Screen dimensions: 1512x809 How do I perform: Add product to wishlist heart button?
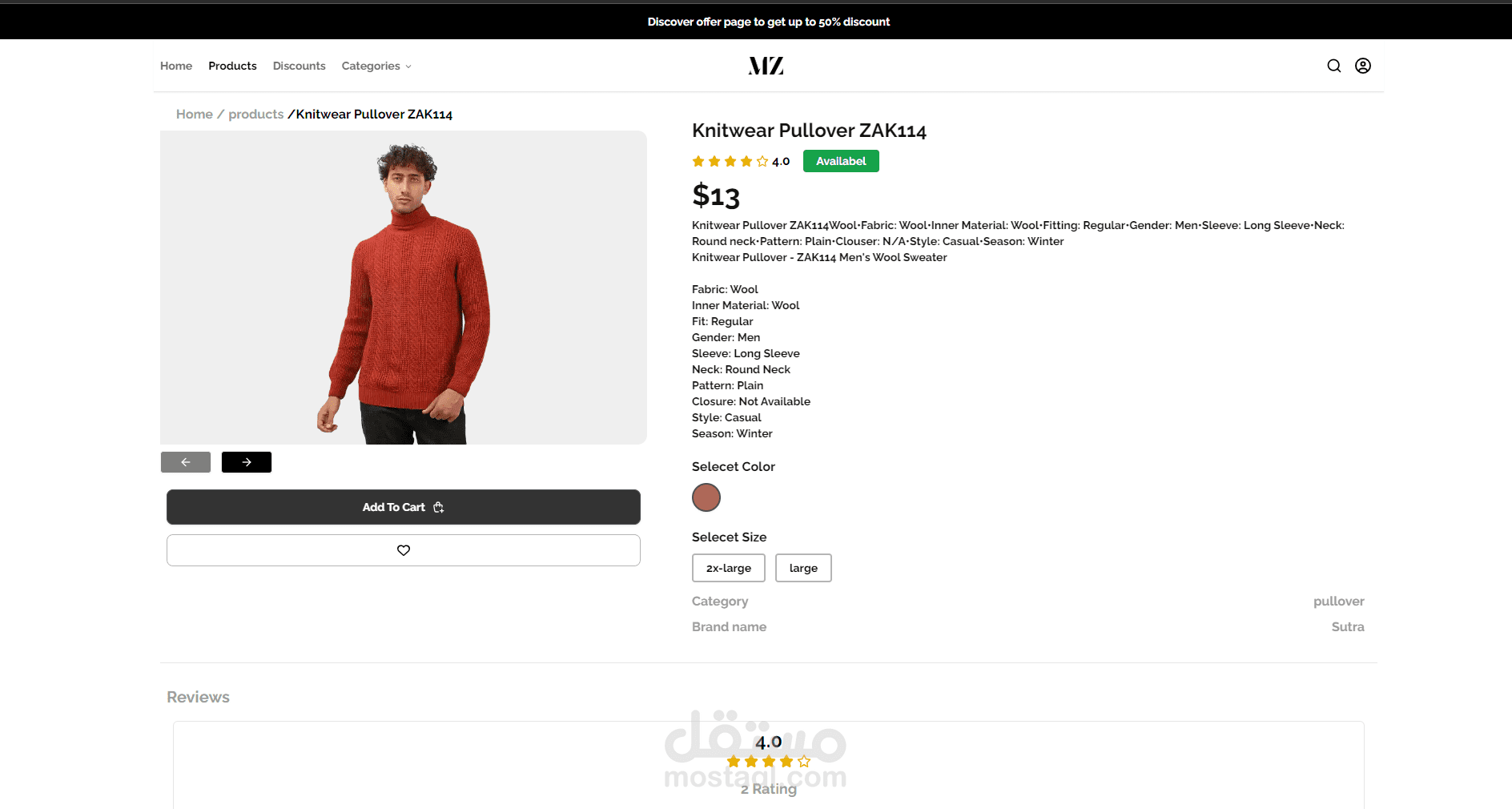tap(404, 550)
